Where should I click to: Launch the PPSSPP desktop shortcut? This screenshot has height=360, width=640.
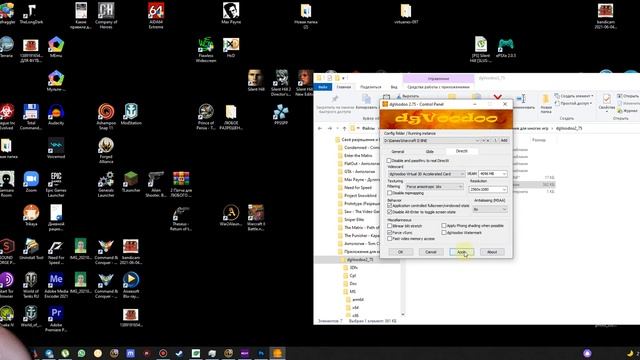click(281, 115)
